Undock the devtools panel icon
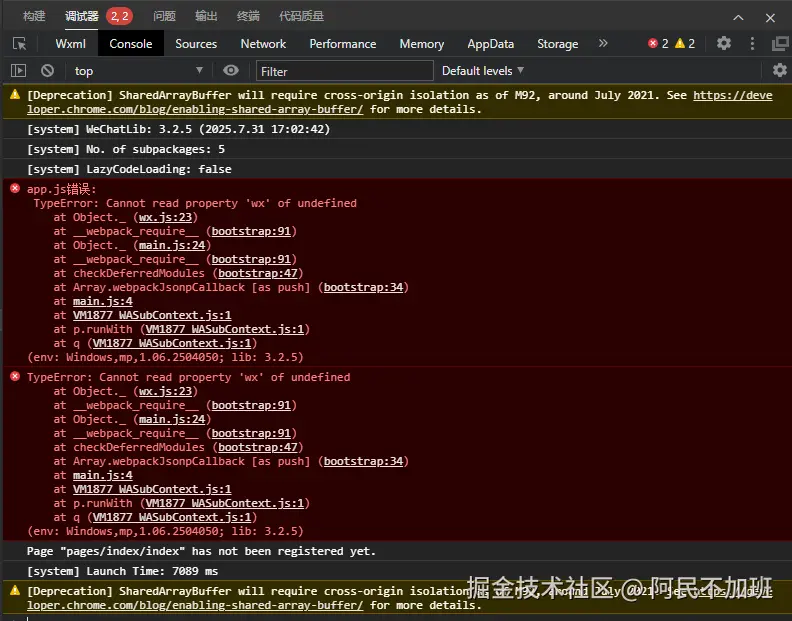Viewport: 792px width, 621px height. point(780,44)
